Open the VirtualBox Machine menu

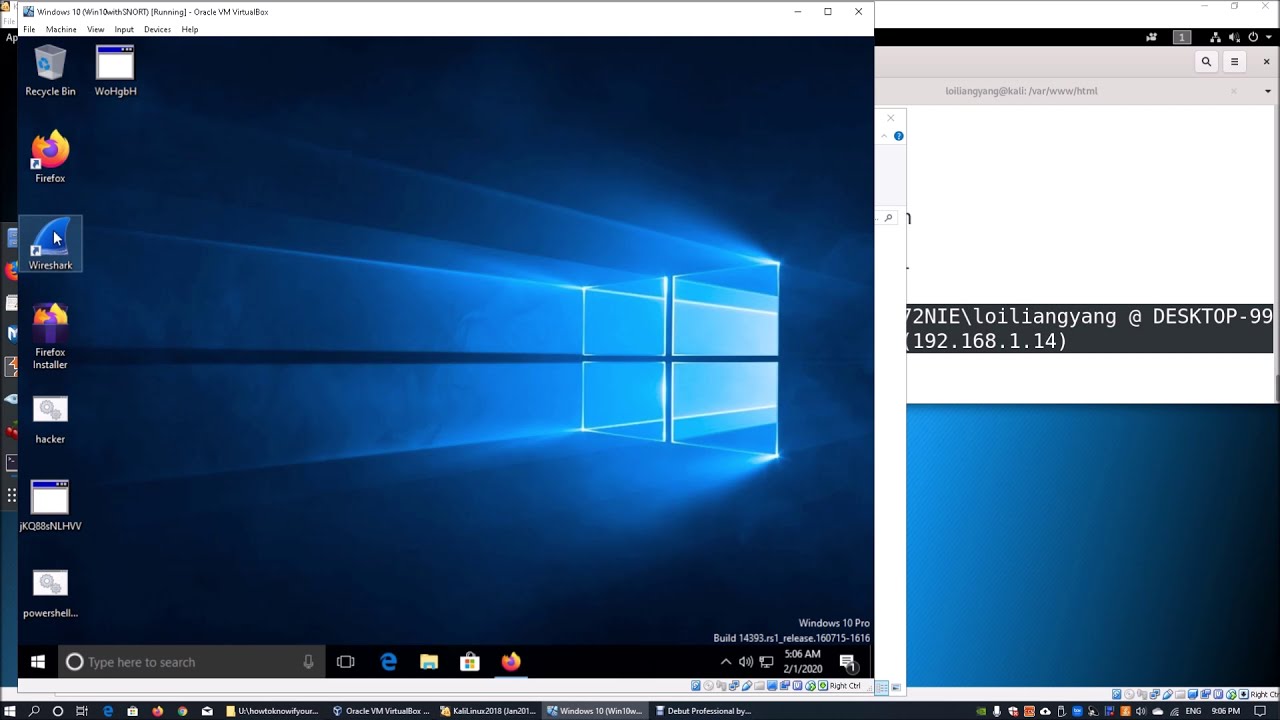coord(61,29)
